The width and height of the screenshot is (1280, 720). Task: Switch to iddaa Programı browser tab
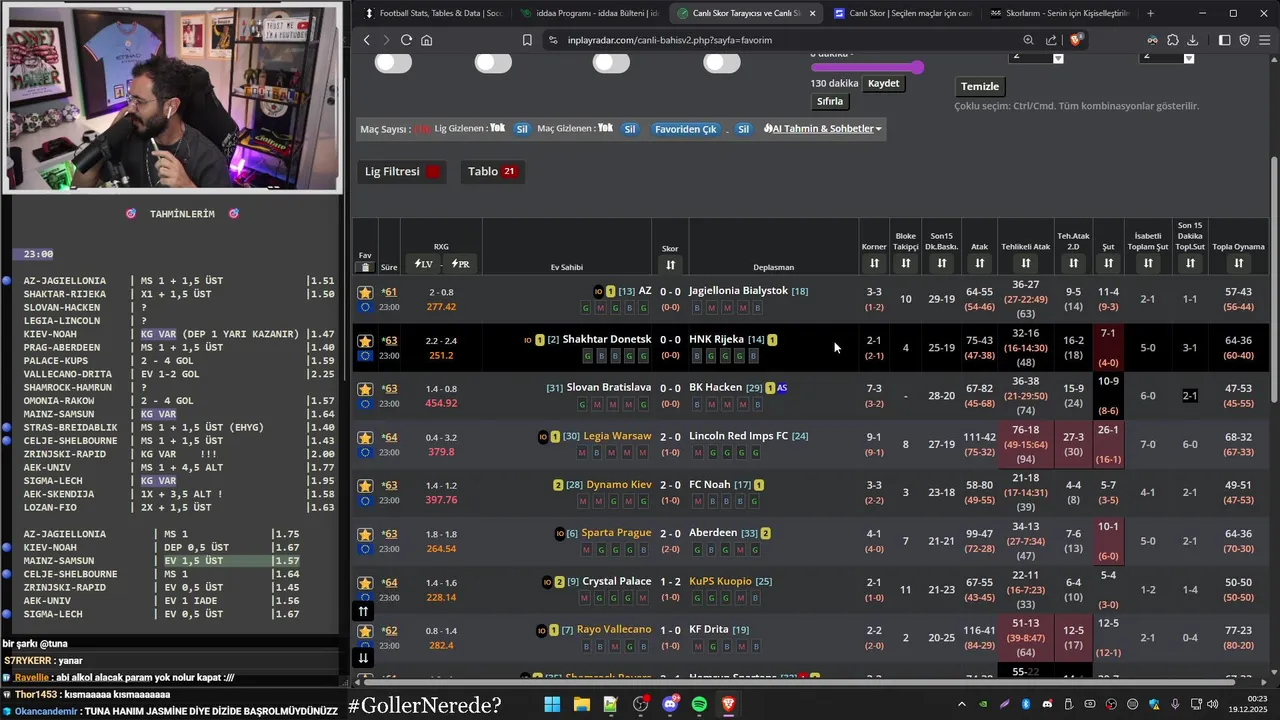pyautogui.click(x=590, y=13)
